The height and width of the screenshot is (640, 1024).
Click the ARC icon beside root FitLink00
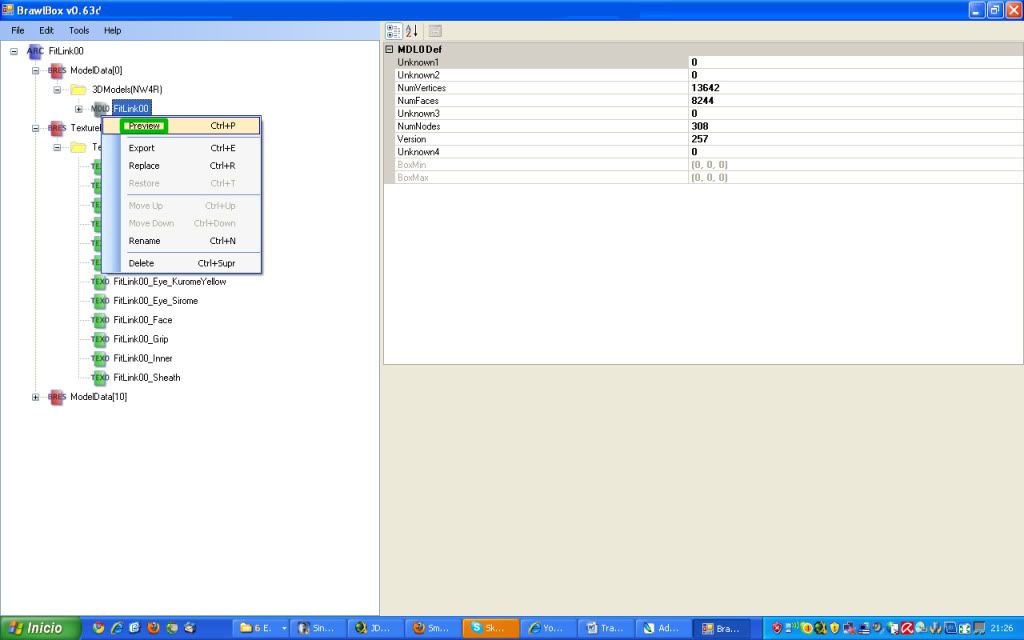(35, 50)
